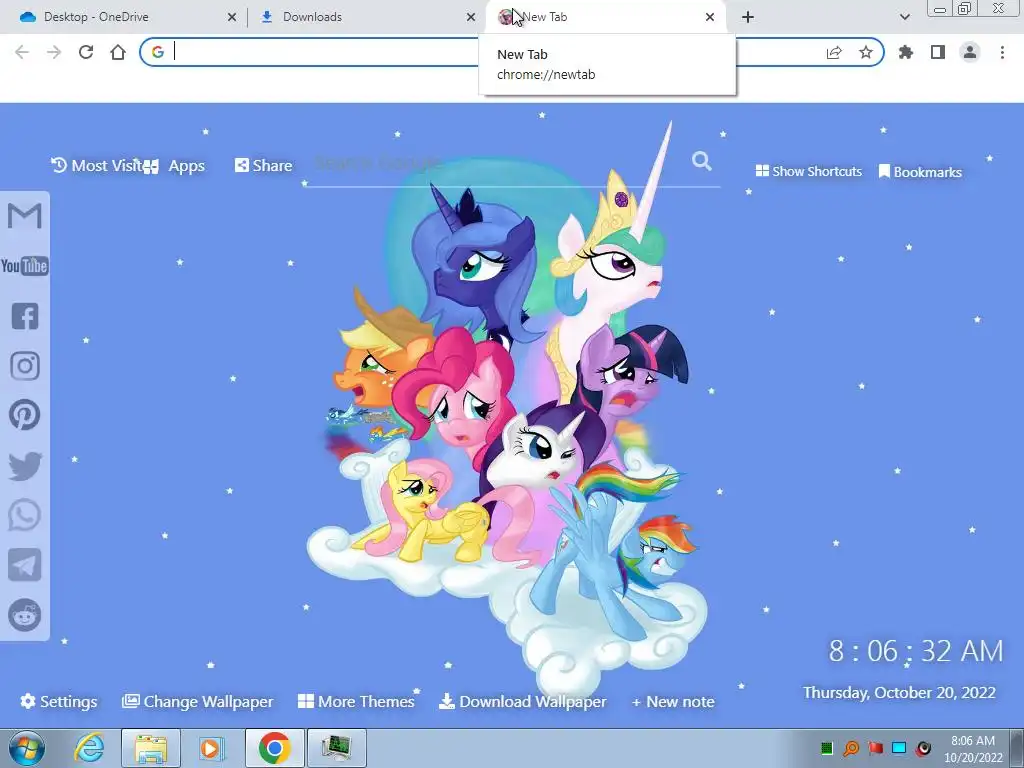Screen dimensions: 1024x768
Task: Go back to the previous page
Action: (22, 52)
